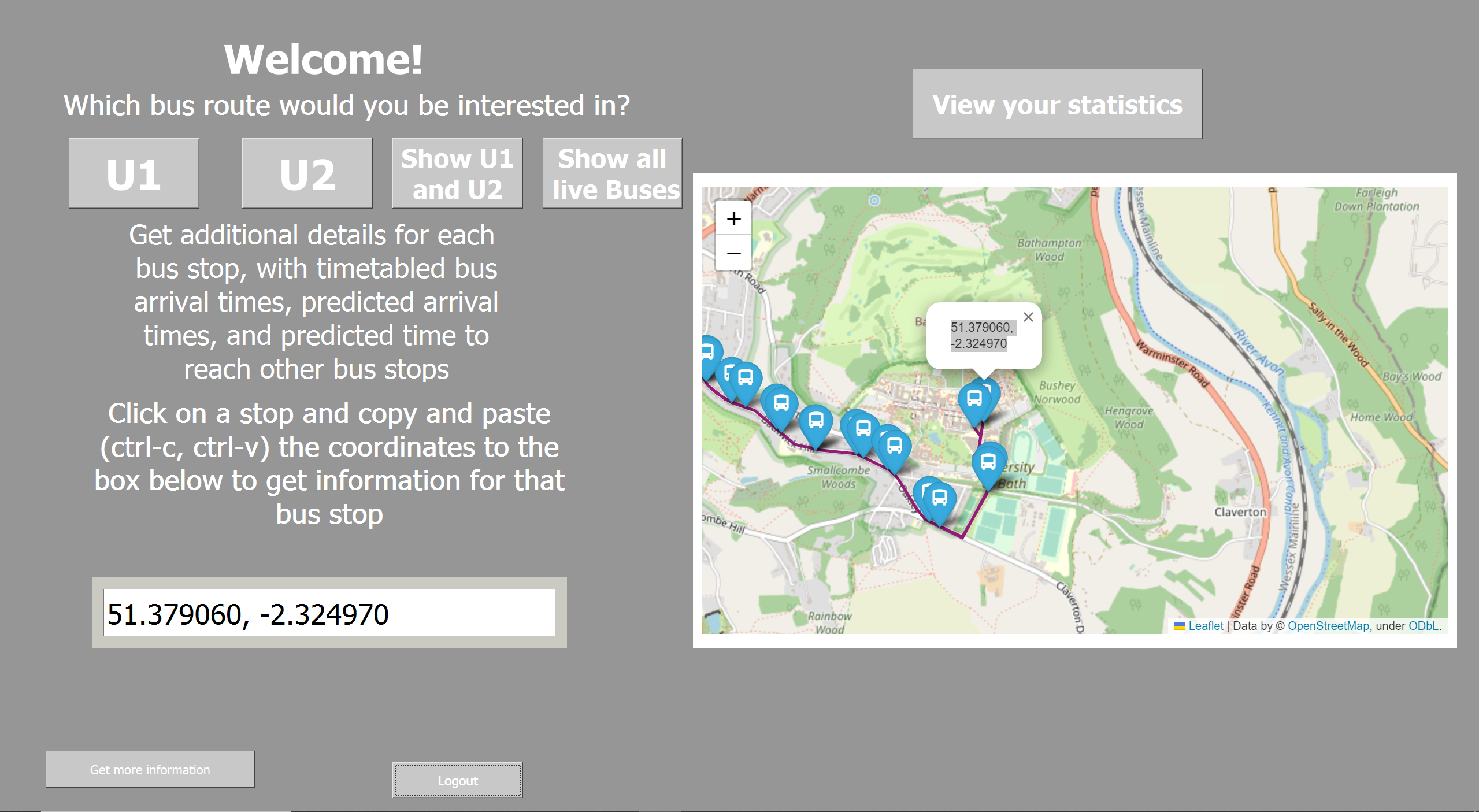Click the map zoom in plus button
1479x812 pixels.
733,219
